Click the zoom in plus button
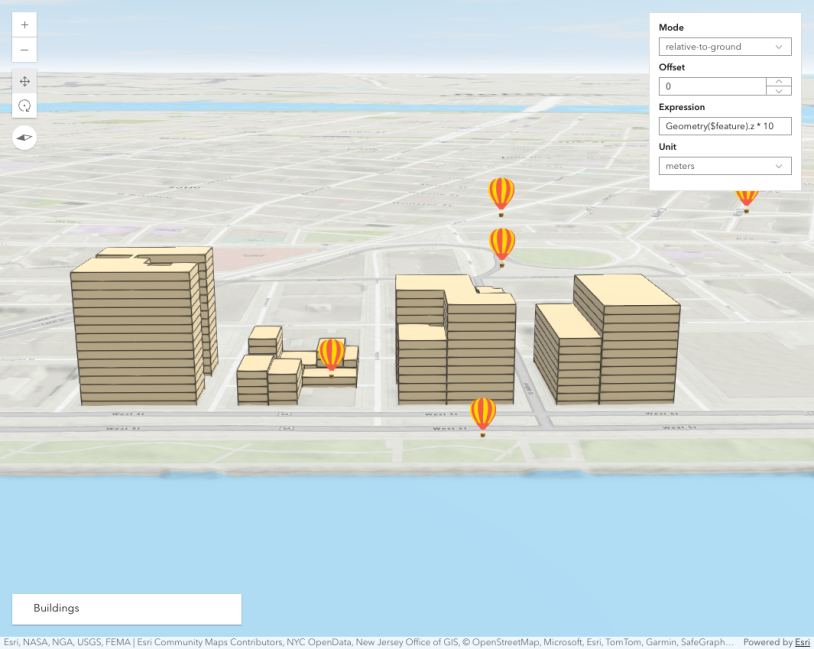 (x=24, y=25)
